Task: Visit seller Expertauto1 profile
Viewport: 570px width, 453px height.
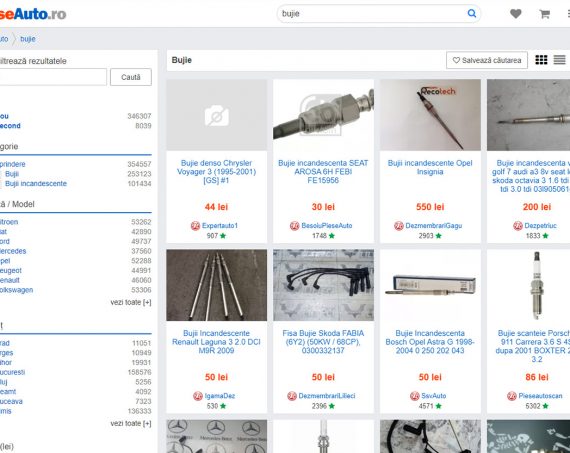Action: (x=220, y=225)
